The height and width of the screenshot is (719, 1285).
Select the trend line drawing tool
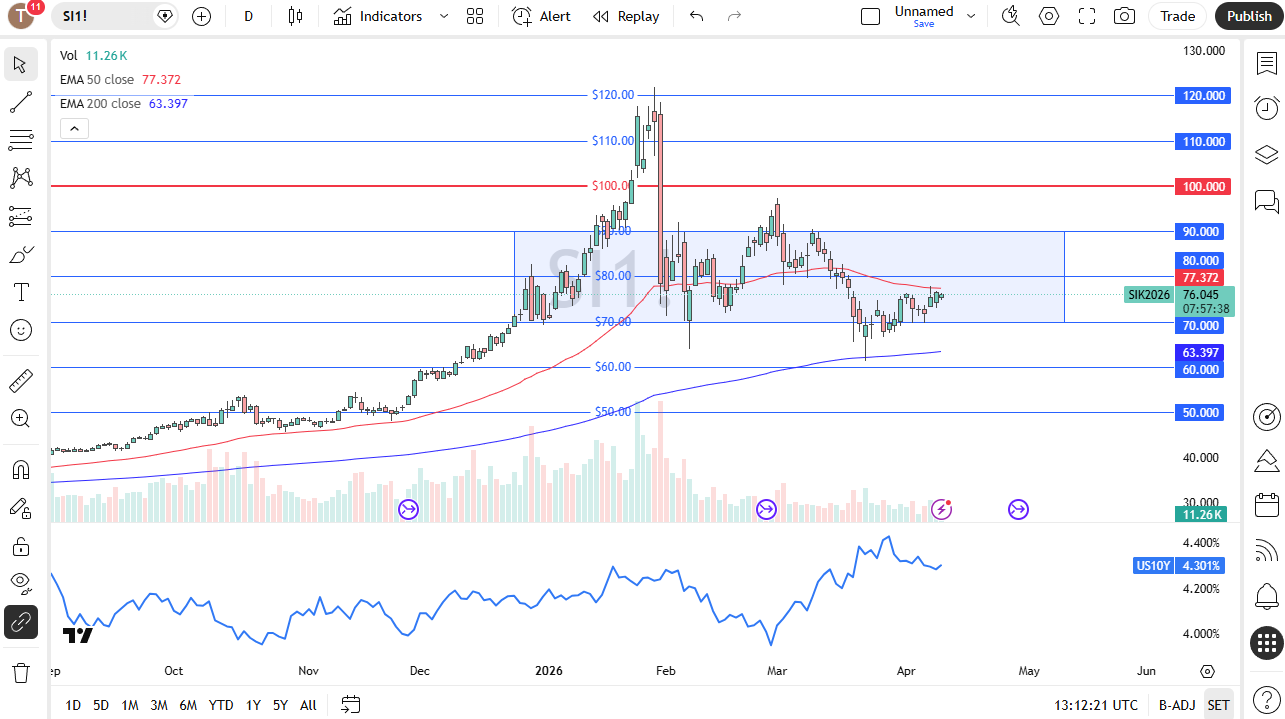coord(21,102)
